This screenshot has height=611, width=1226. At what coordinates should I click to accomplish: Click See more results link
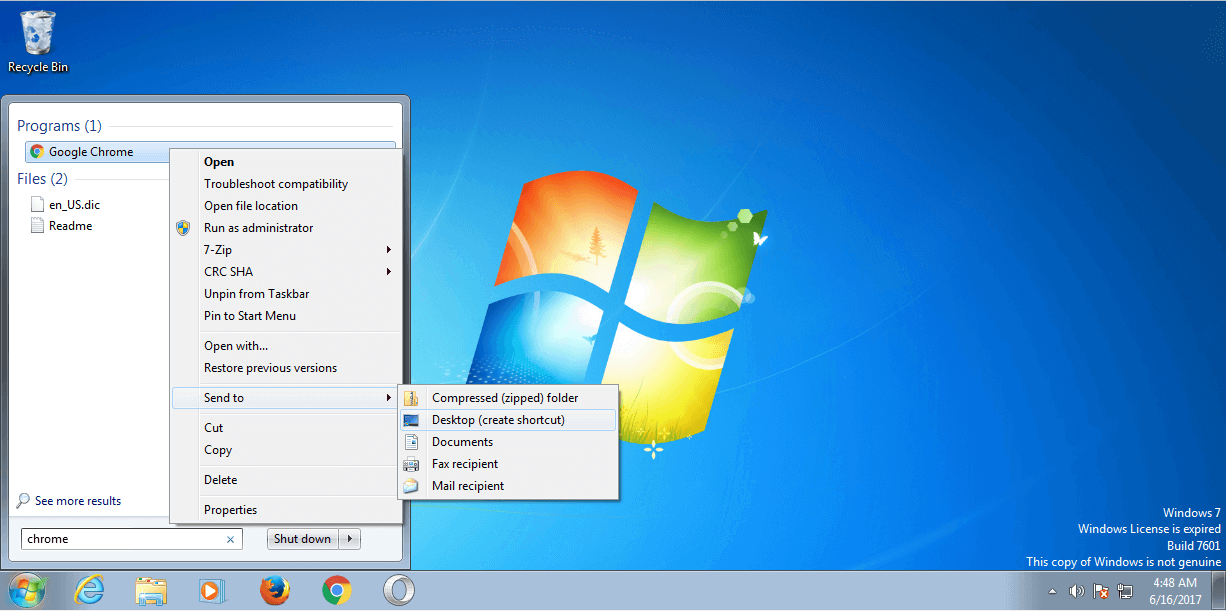pos(77,501)
